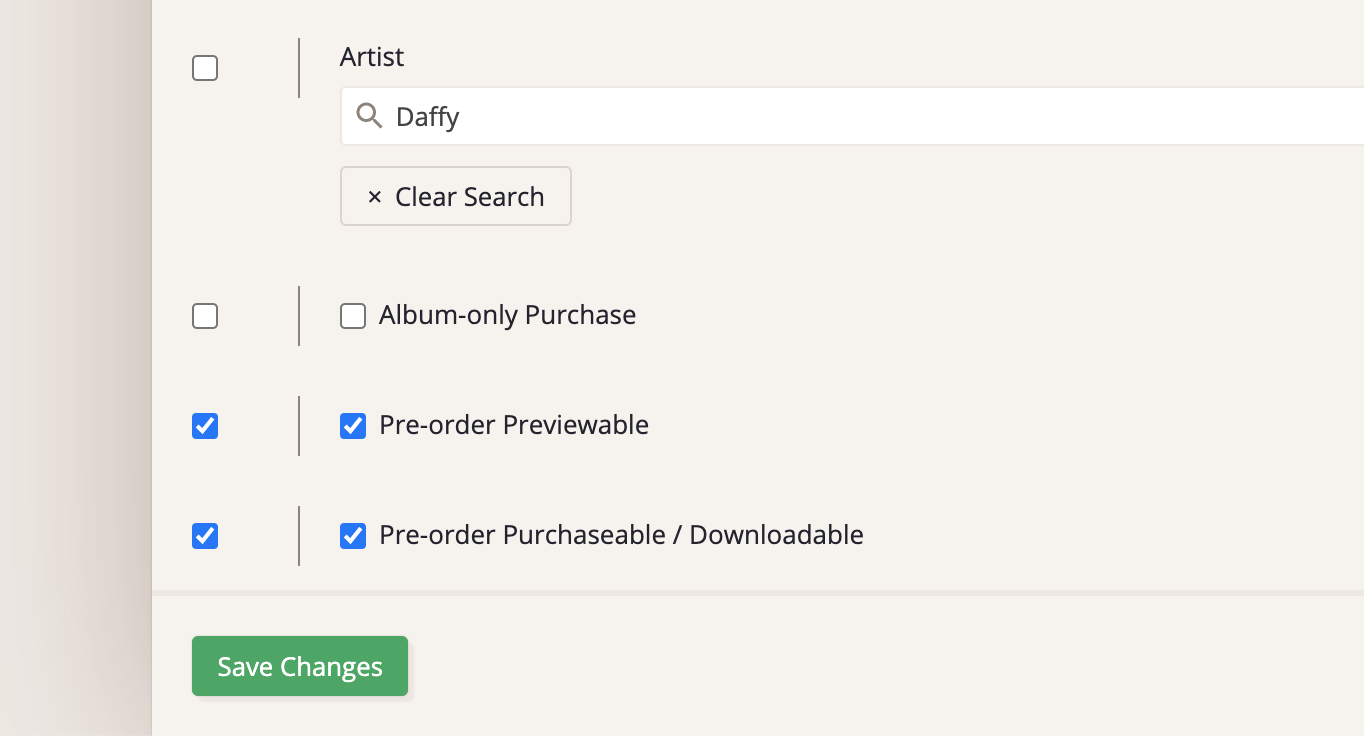The width and height of the screenshot is (1364, 736).
Task: Click the Album-only Purchase label text
Action: (507, 316)
